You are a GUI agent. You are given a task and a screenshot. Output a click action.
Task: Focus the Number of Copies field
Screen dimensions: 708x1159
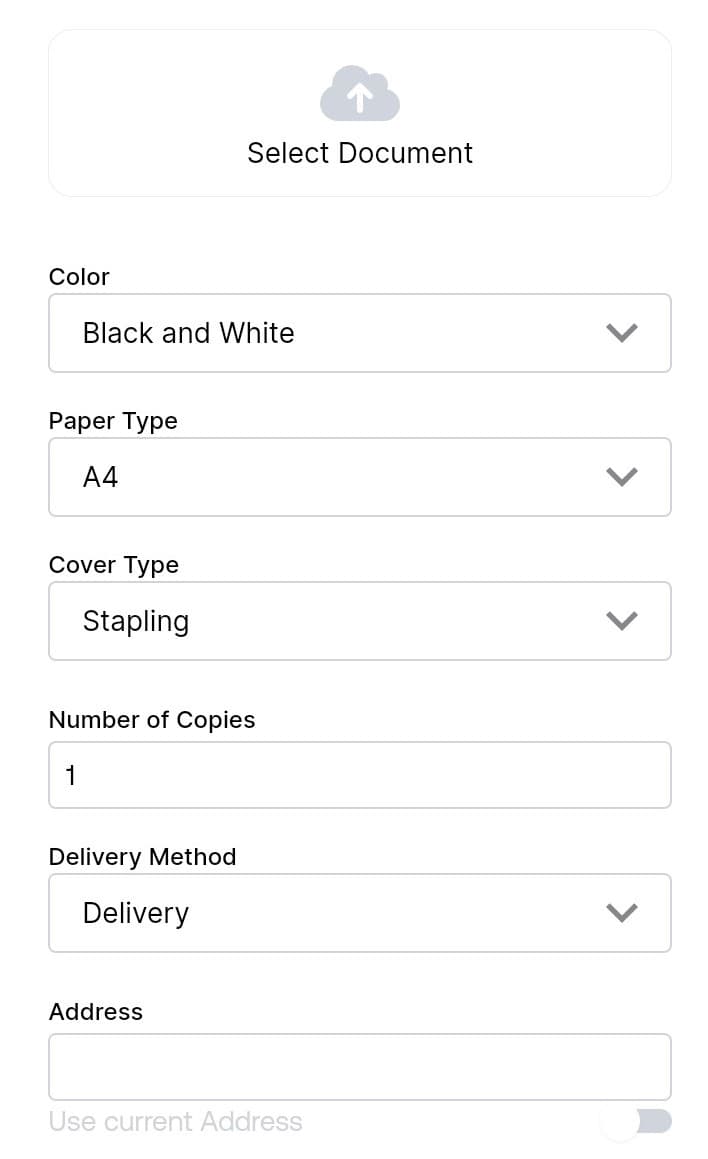tap(360, 775)
